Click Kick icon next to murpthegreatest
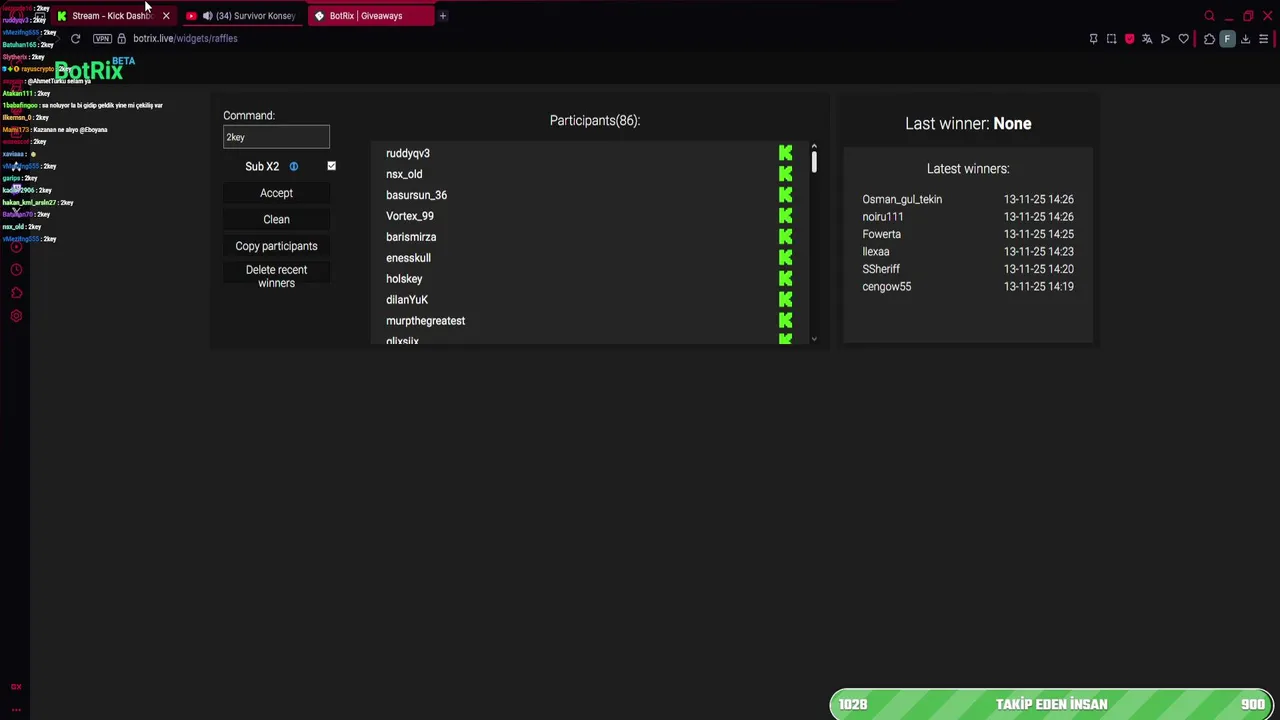1280x720 pixels. (786, 321)
